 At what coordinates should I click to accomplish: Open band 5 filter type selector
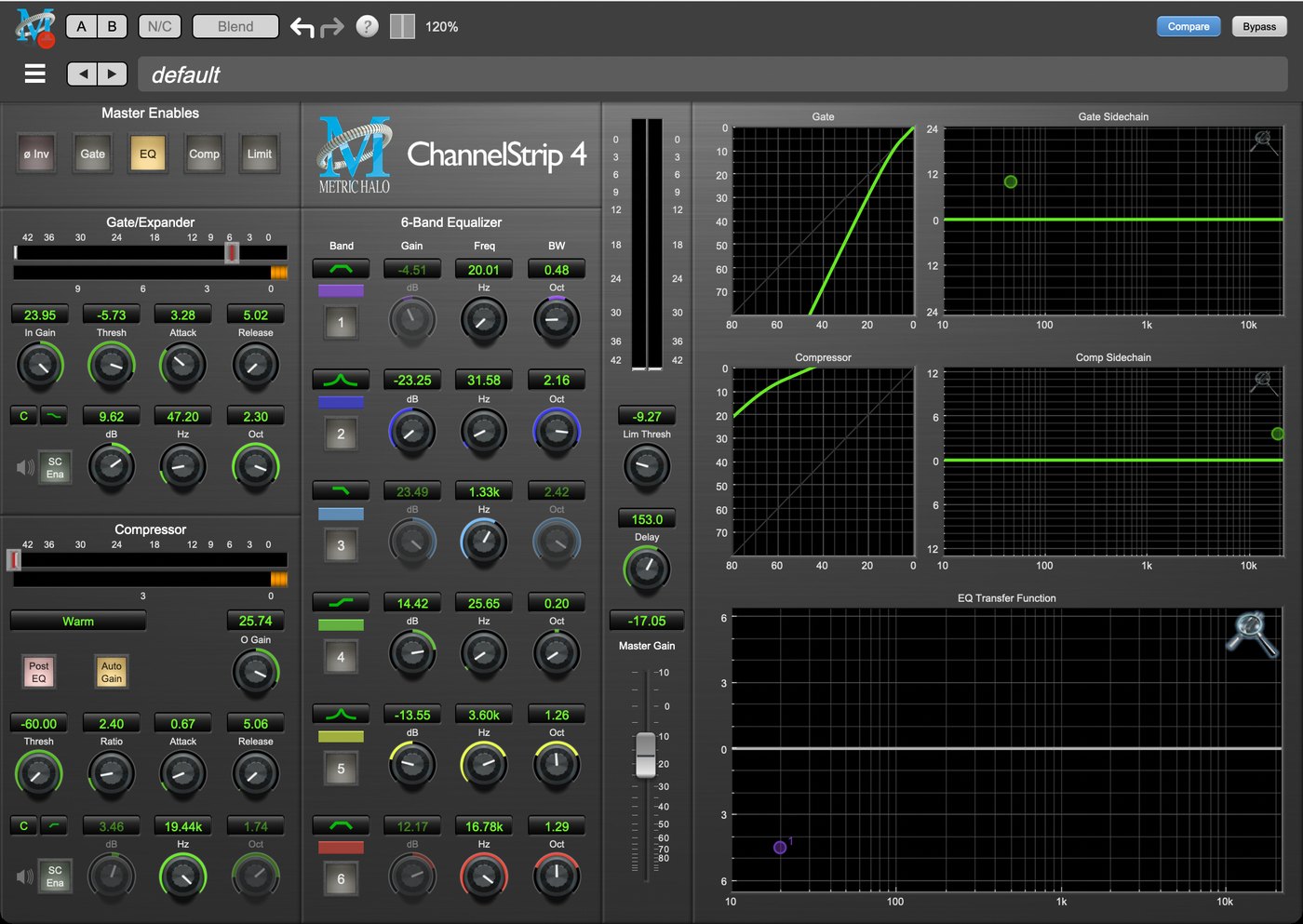tap(341, 714)
